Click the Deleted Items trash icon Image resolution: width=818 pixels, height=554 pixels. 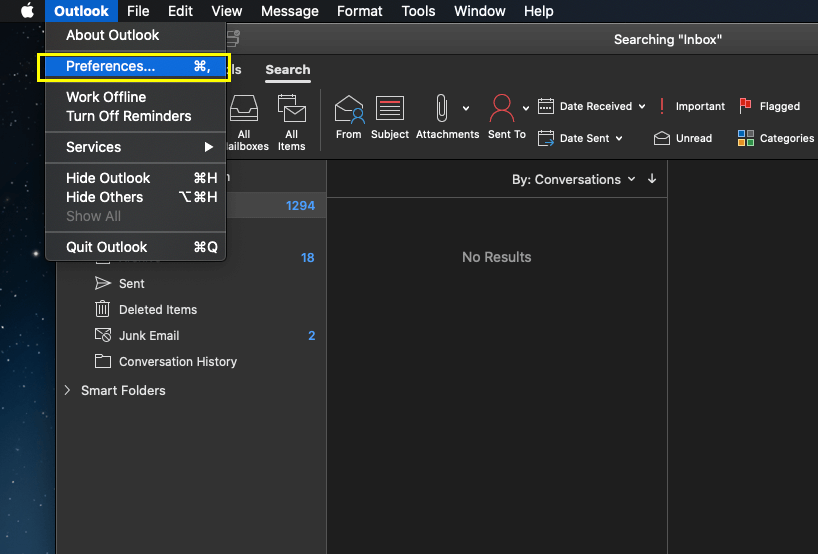tap(102, 309)
